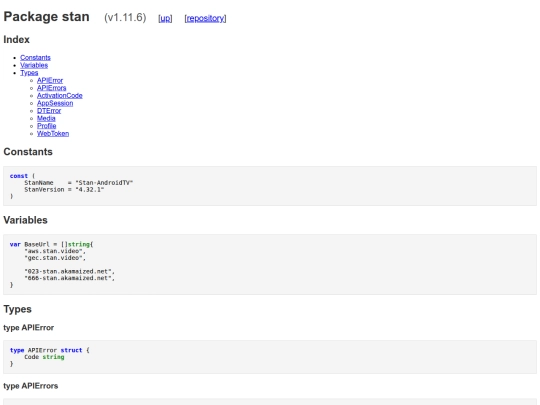Open the AppSession type link
Image resolution: width=540 pixels, height=405 pixels.
pyautogui.click(x=55, y=103)
